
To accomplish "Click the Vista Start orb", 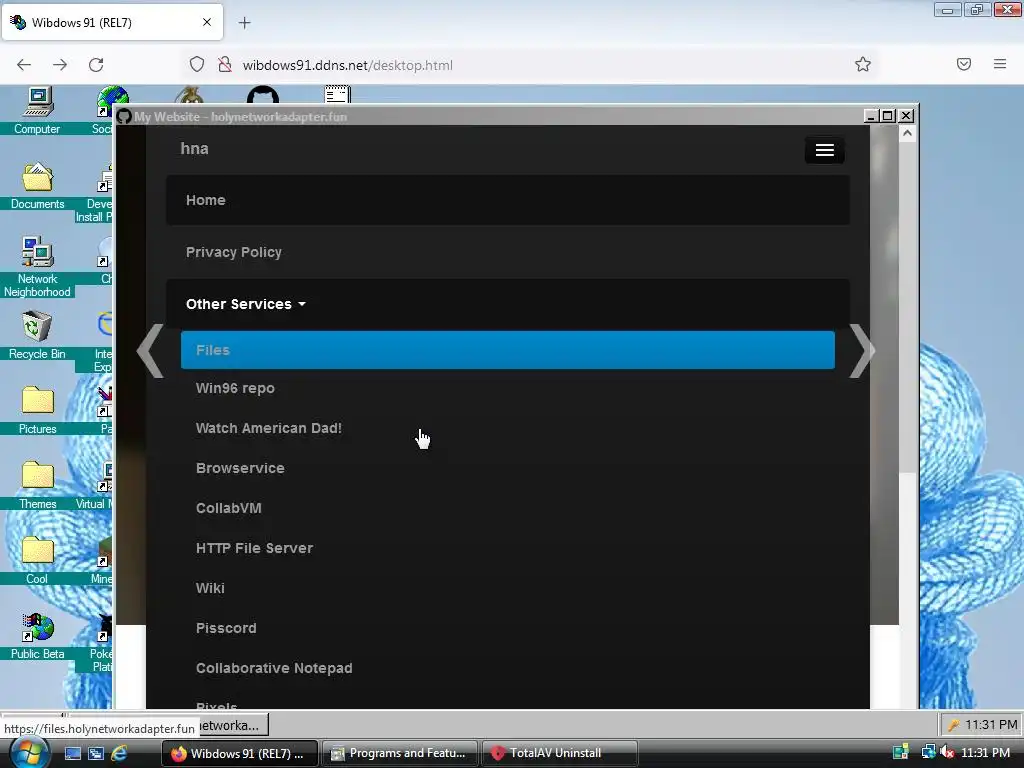I will (29, 752).
